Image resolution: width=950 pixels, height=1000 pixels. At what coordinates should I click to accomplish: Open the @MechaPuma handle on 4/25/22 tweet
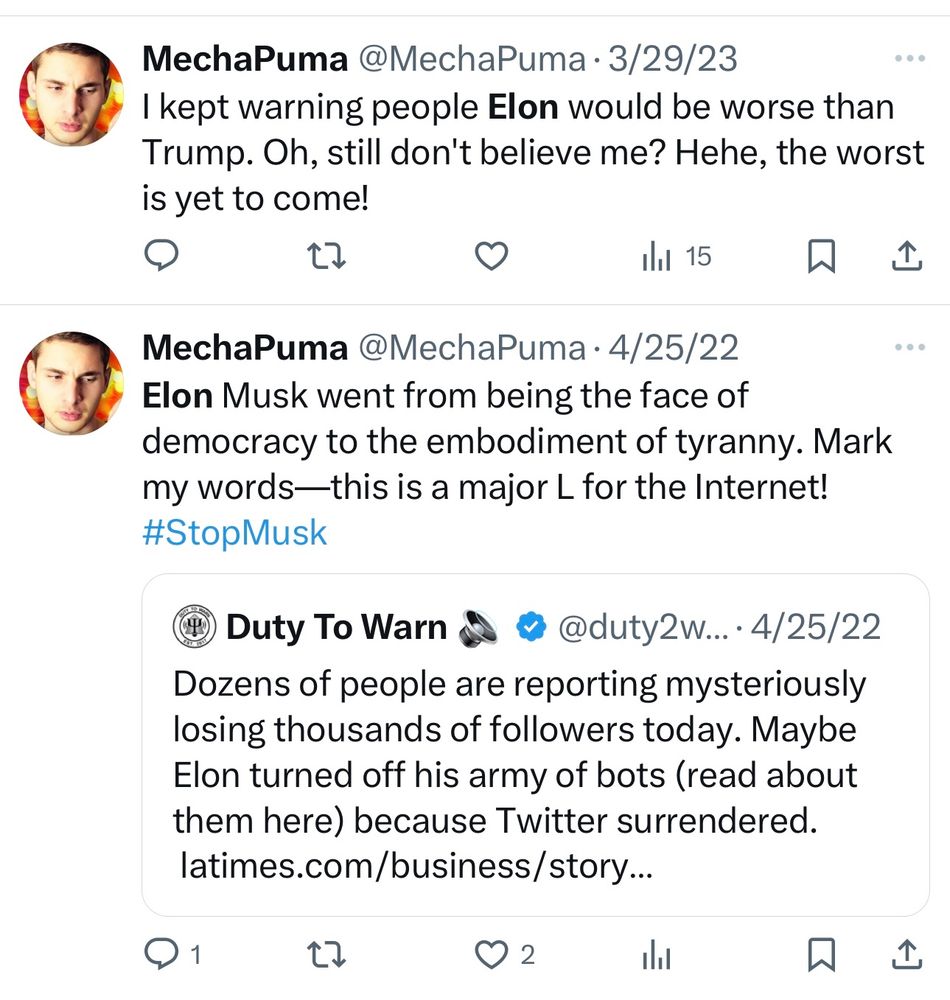tap(471, 347)
